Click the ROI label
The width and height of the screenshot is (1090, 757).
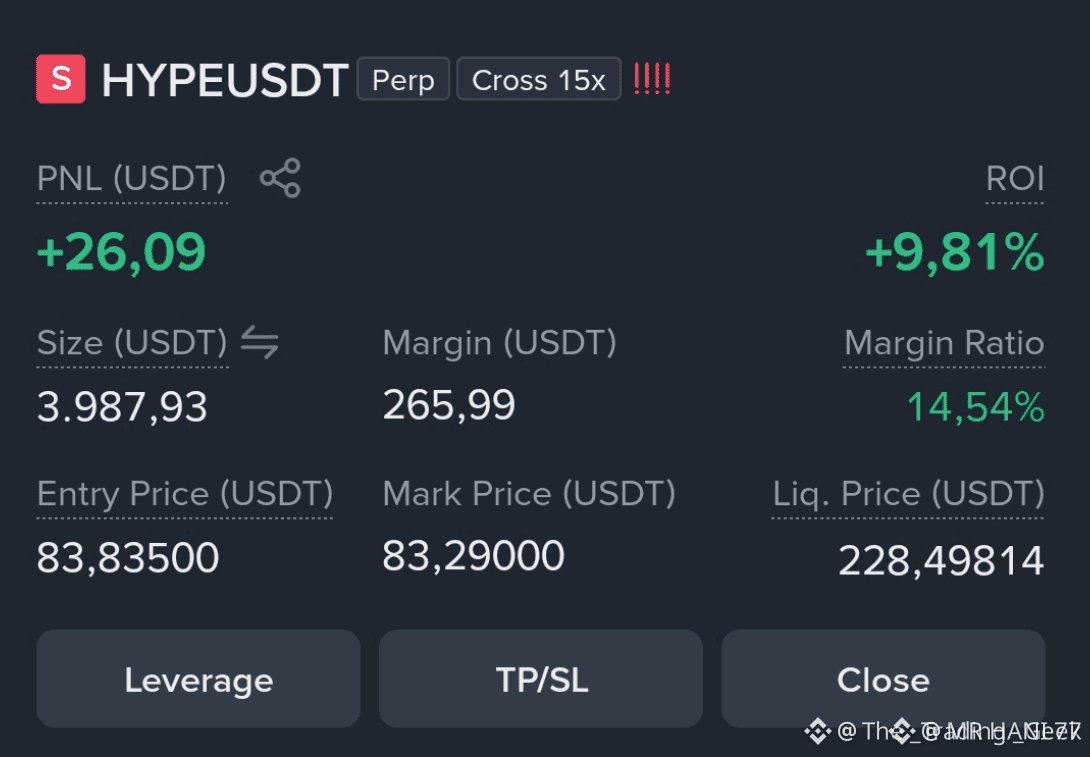[1015, 179]
